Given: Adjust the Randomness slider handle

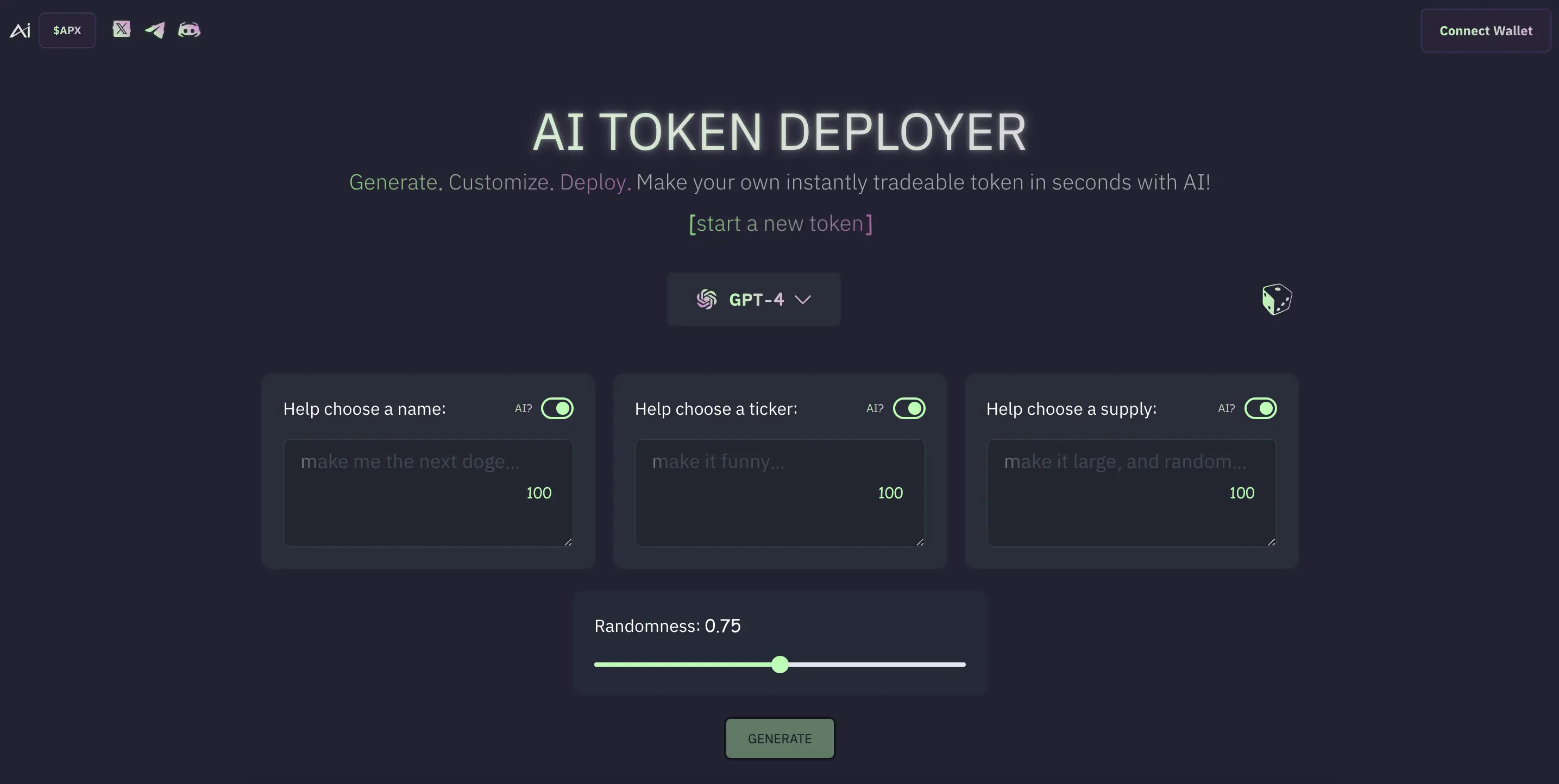Looking at the screenshot, I should pyautogui.click(x=780, y=664).
